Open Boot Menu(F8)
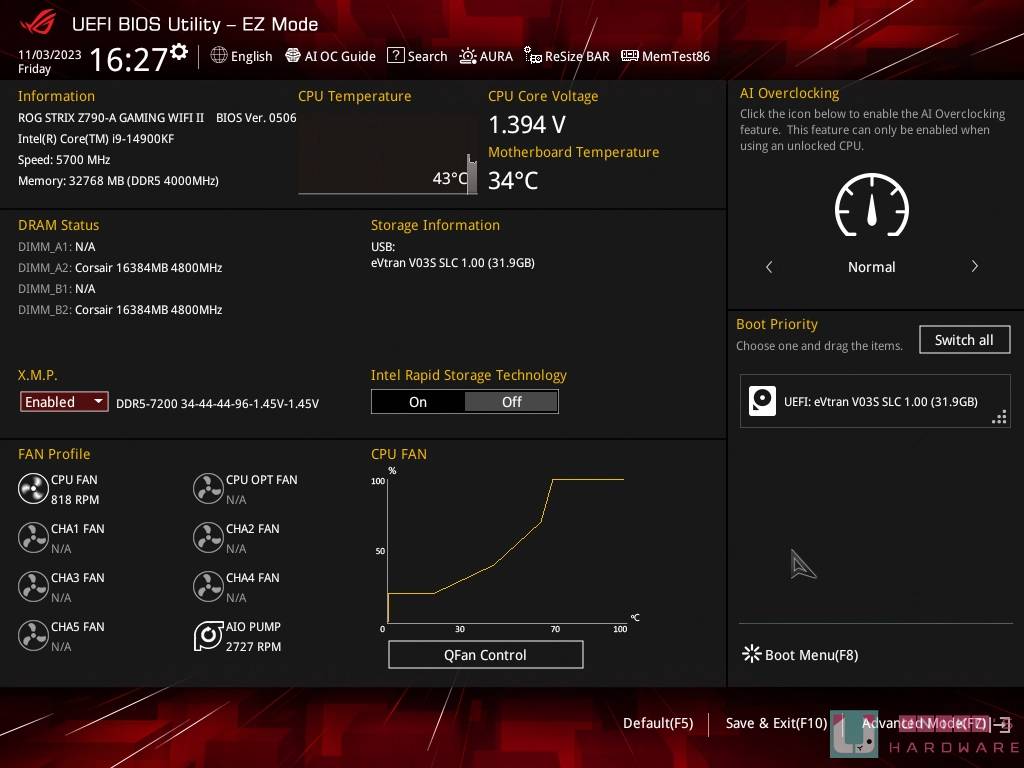 pos(800,655)
